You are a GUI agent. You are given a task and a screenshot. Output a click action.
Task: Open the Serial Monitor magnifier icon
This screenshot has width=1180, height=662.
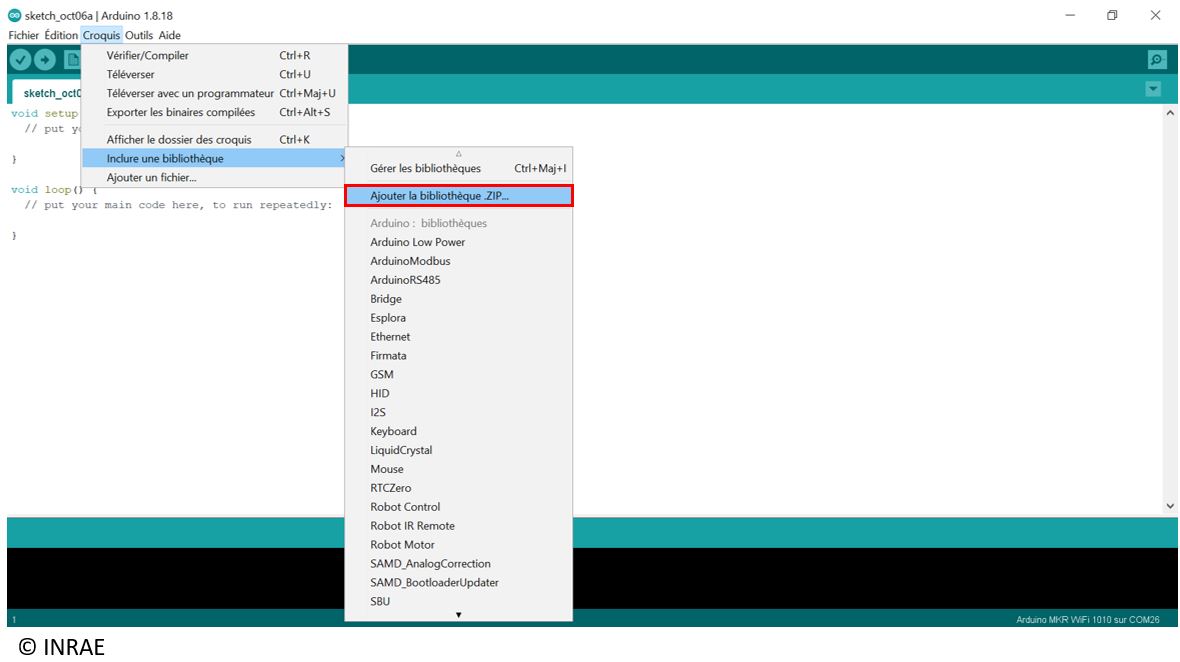(1157, 60)
